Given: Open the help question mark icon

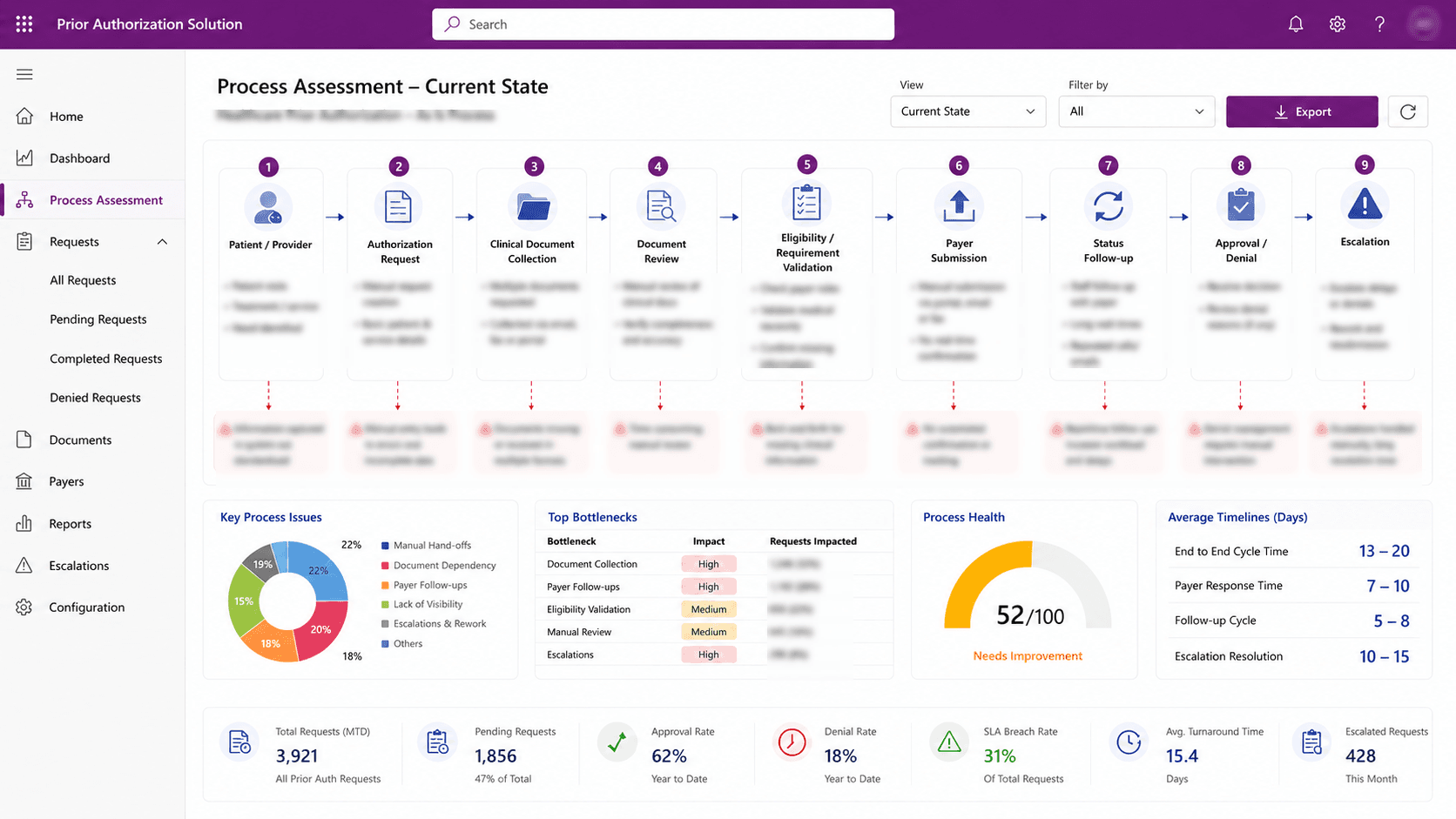Looking at the screenshot, I should pos(1379,24).
